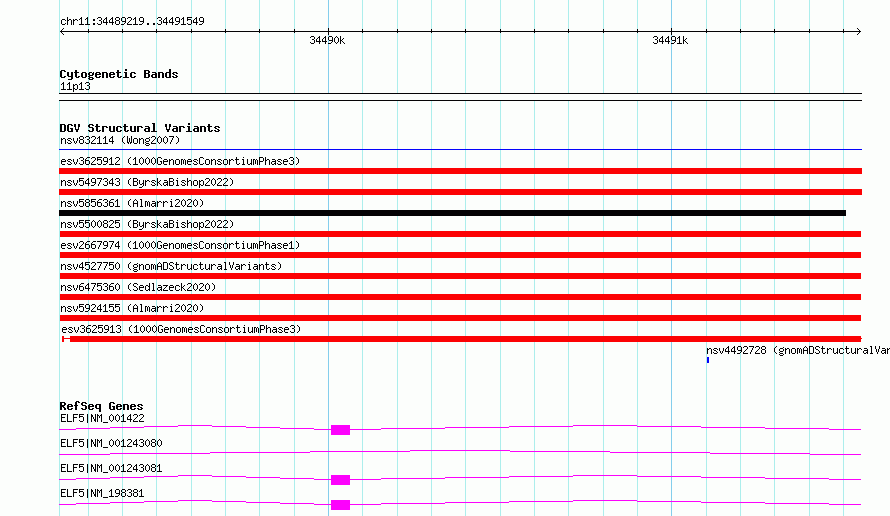Click the chr11:34489219..34491549 coordinate label
This screenshot has height=516, width=890.
[132, 22]
